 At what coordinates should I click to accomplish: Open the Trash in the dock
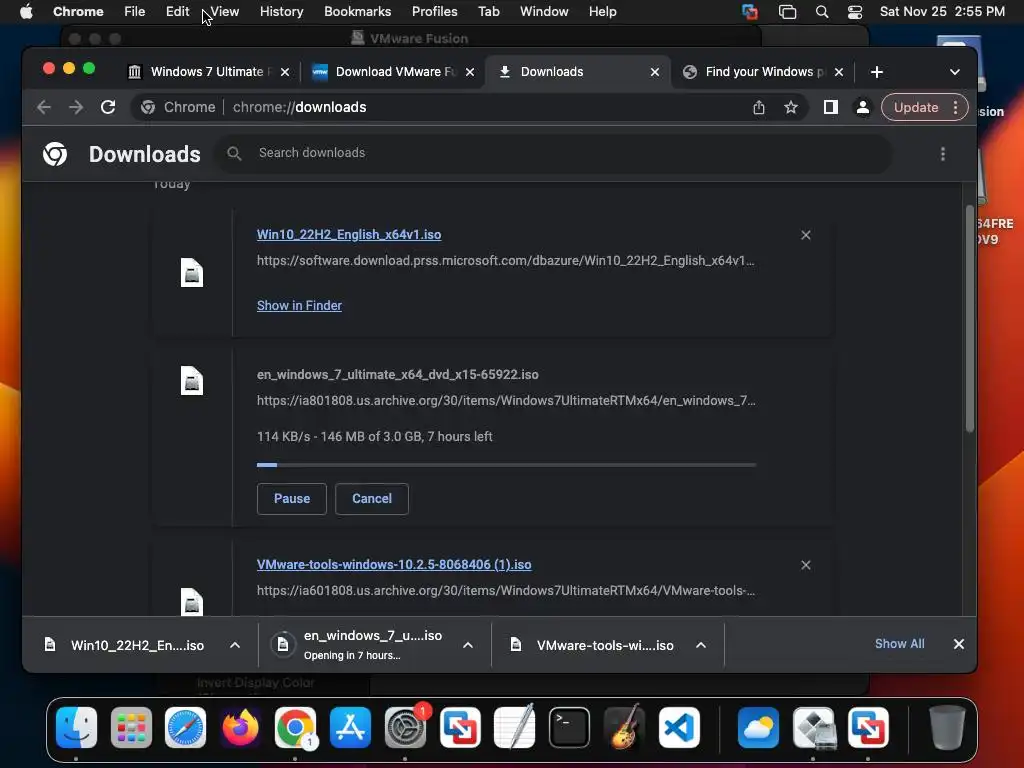point(946,727)
